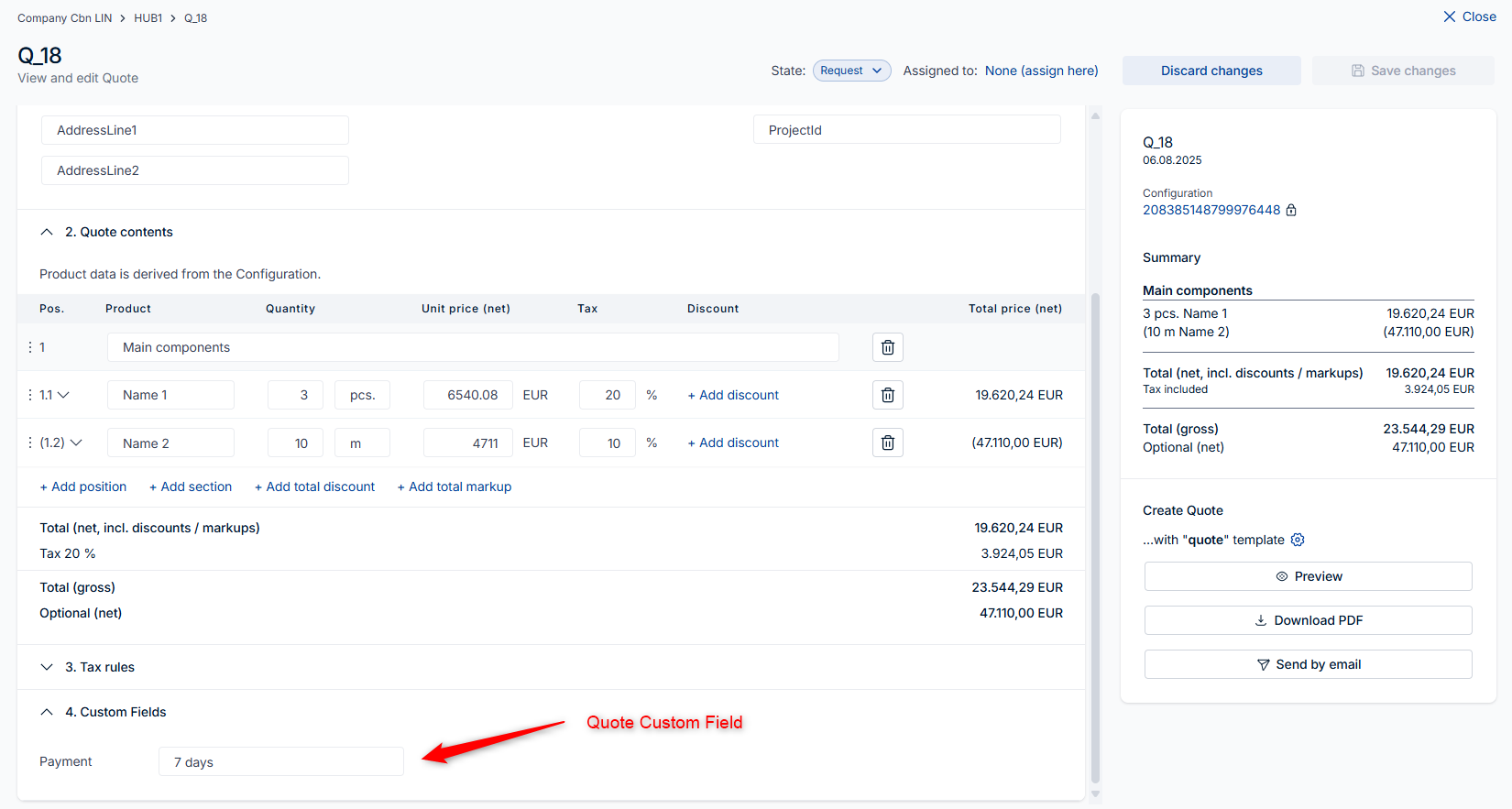
Task: Collapse the Custom Fields section
Action: (47, 712)
